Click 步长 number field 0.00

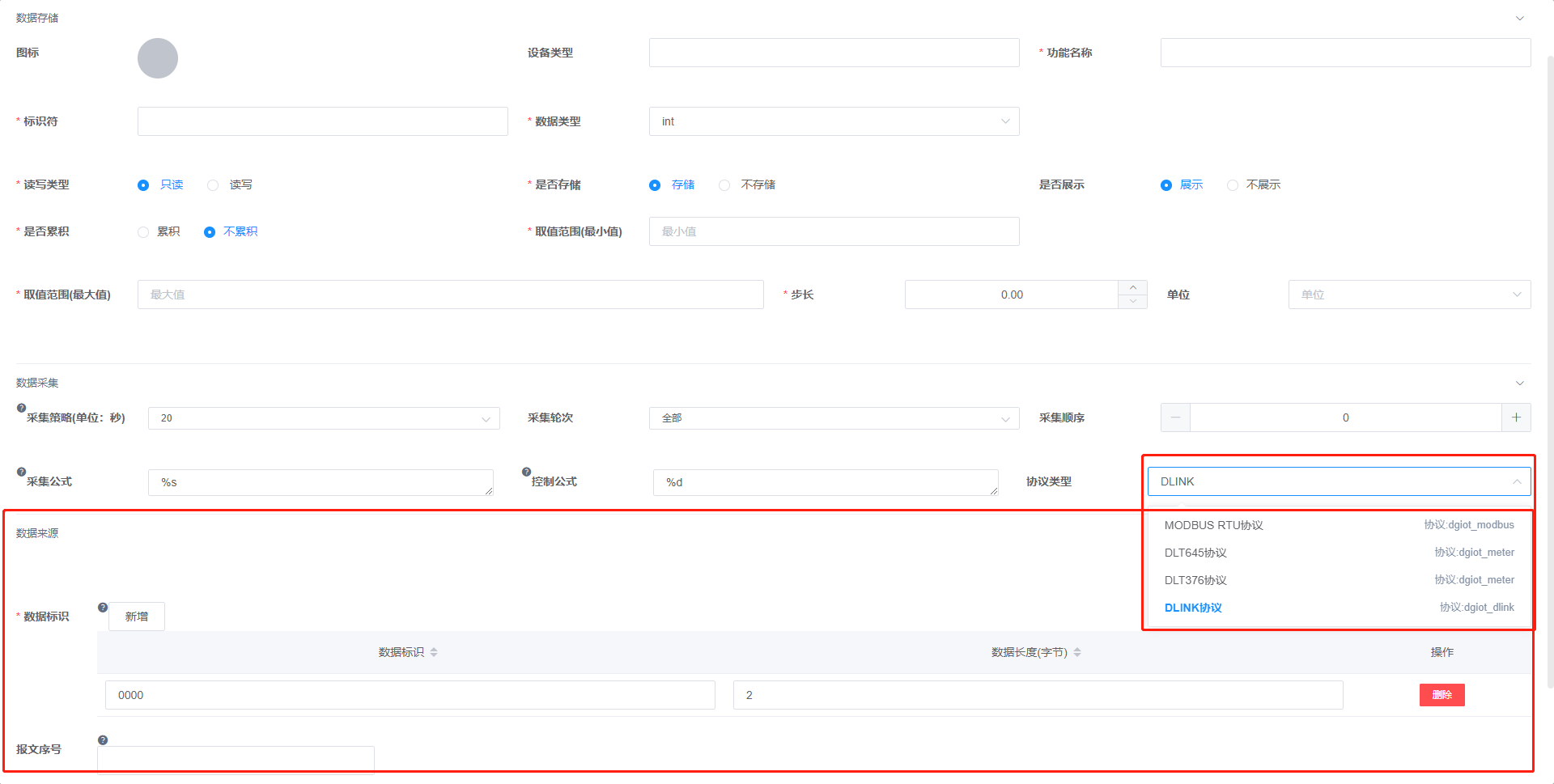pos(1012,295)
